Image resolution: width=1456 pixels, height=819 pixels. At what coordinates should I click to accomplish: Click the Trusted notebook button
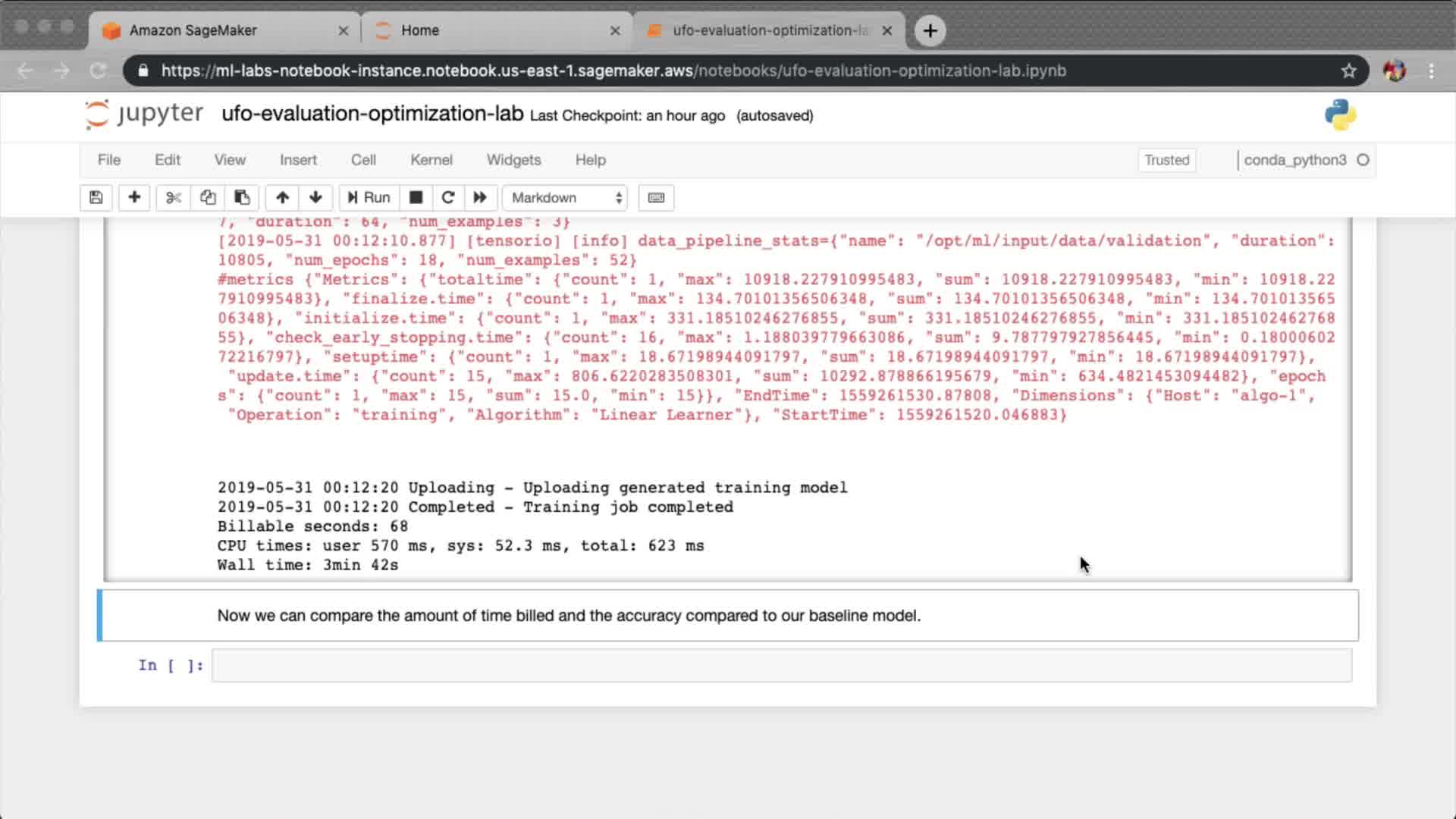tap(1166, 160)
